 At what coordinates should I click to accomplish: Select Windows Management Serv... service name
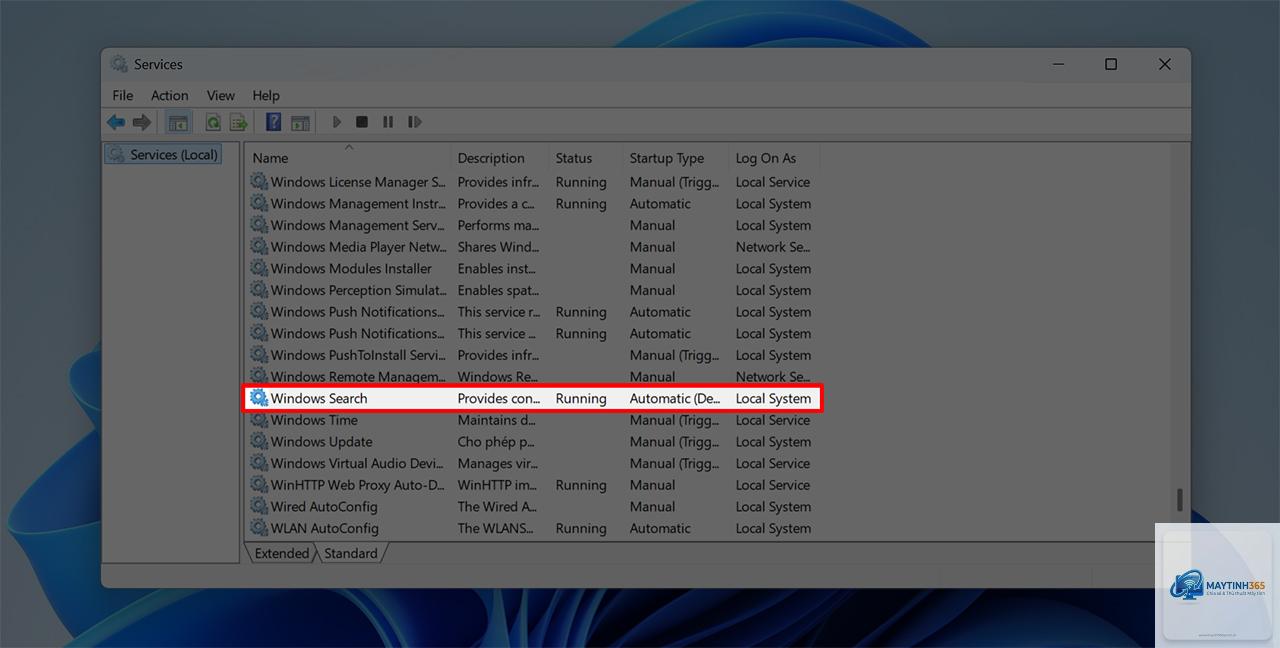click(x=358, y=225)
